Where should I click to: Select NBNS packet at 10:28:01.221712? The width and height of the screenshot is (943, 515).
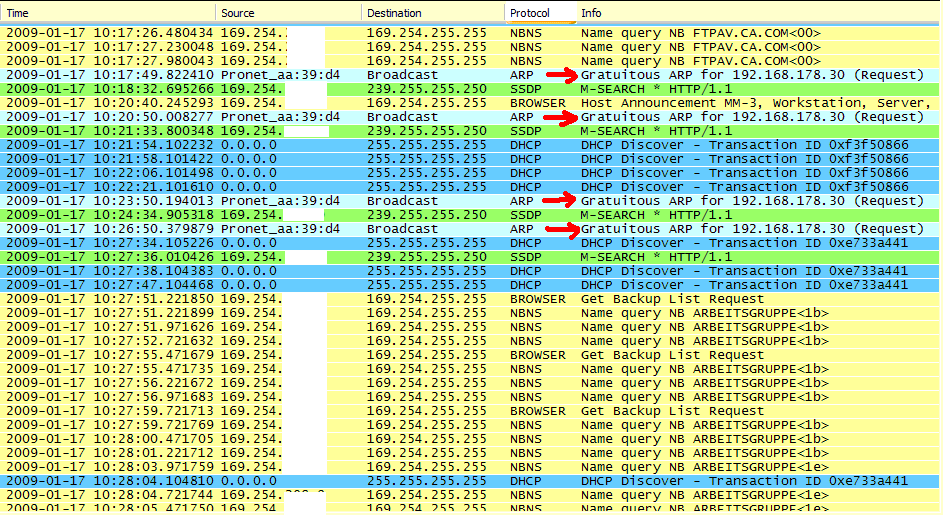[x=470, y=453]
